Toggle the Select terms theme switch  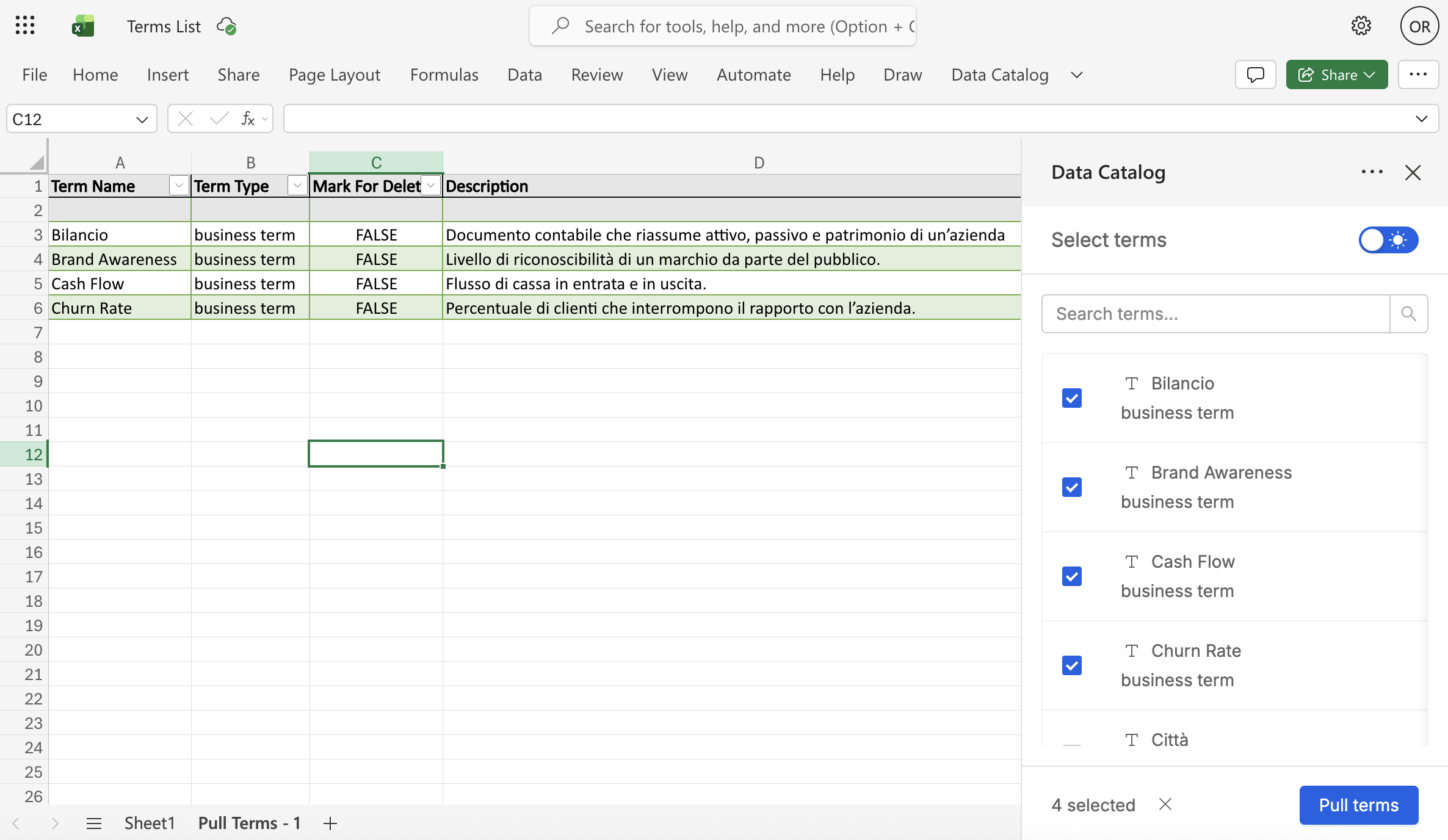[1388, 240]
